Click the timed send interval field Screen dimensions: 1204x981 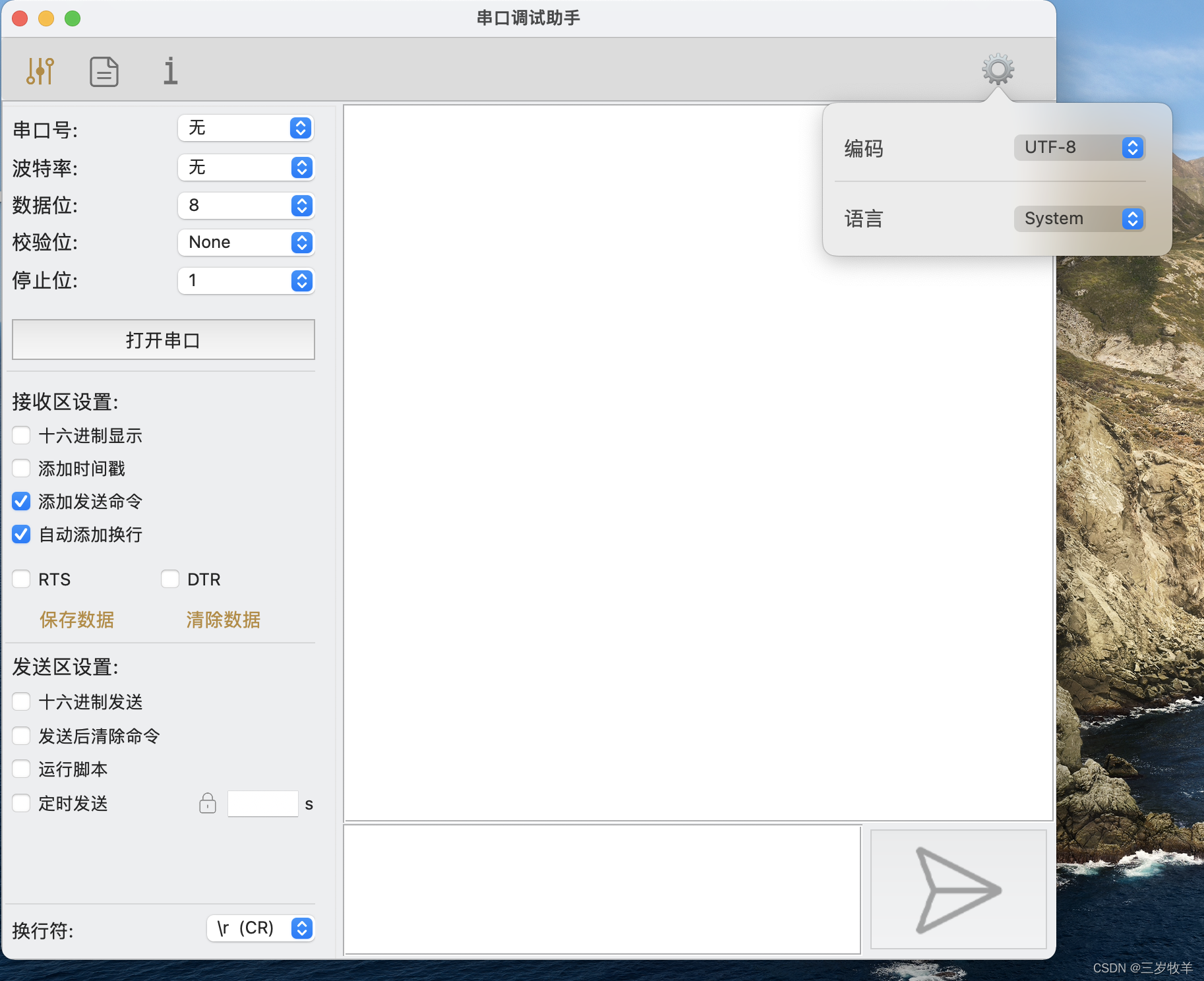[x=263, y=804]
